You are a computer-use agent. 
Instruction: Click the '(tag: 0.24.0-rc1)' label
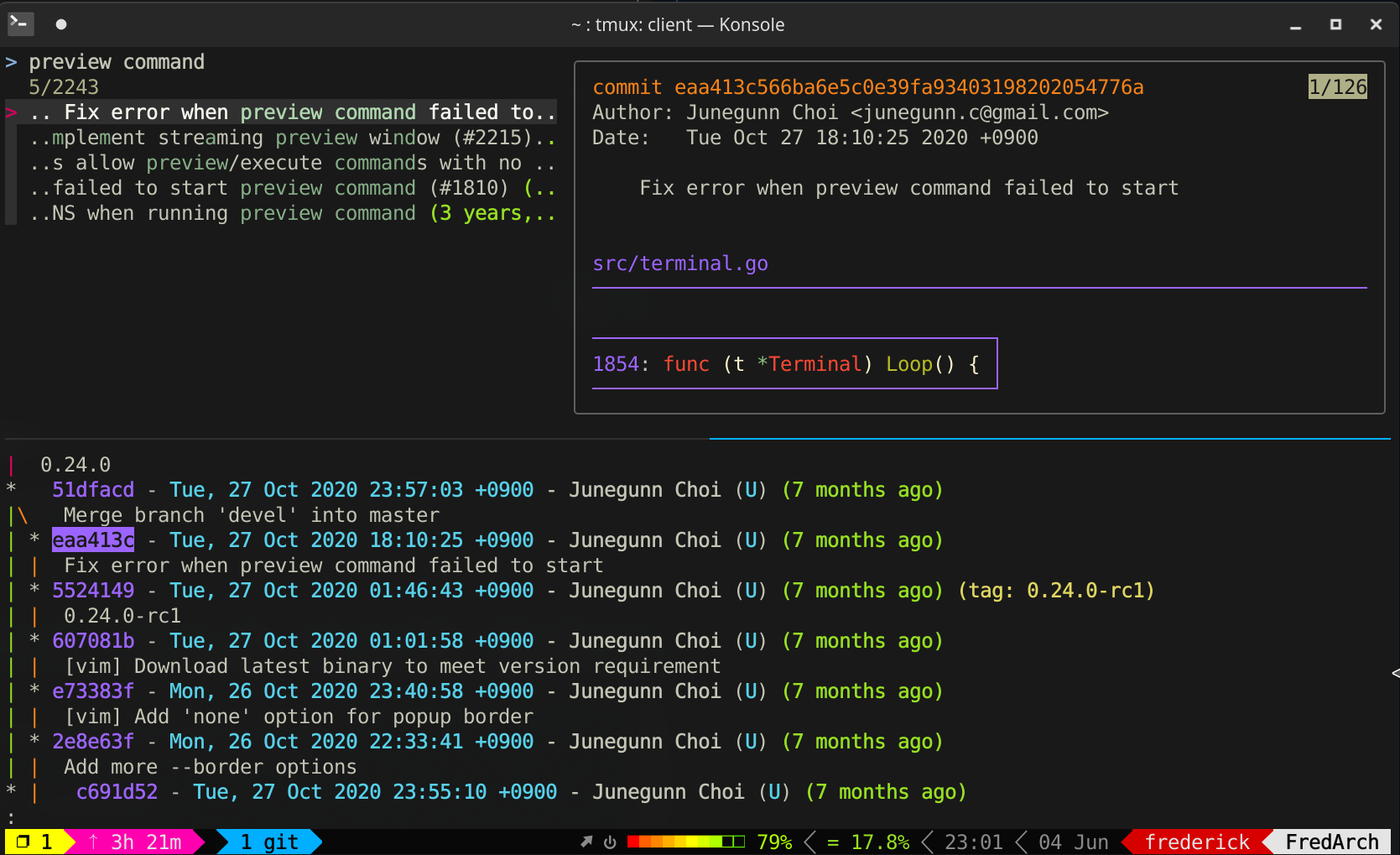tap(1056, 591)
